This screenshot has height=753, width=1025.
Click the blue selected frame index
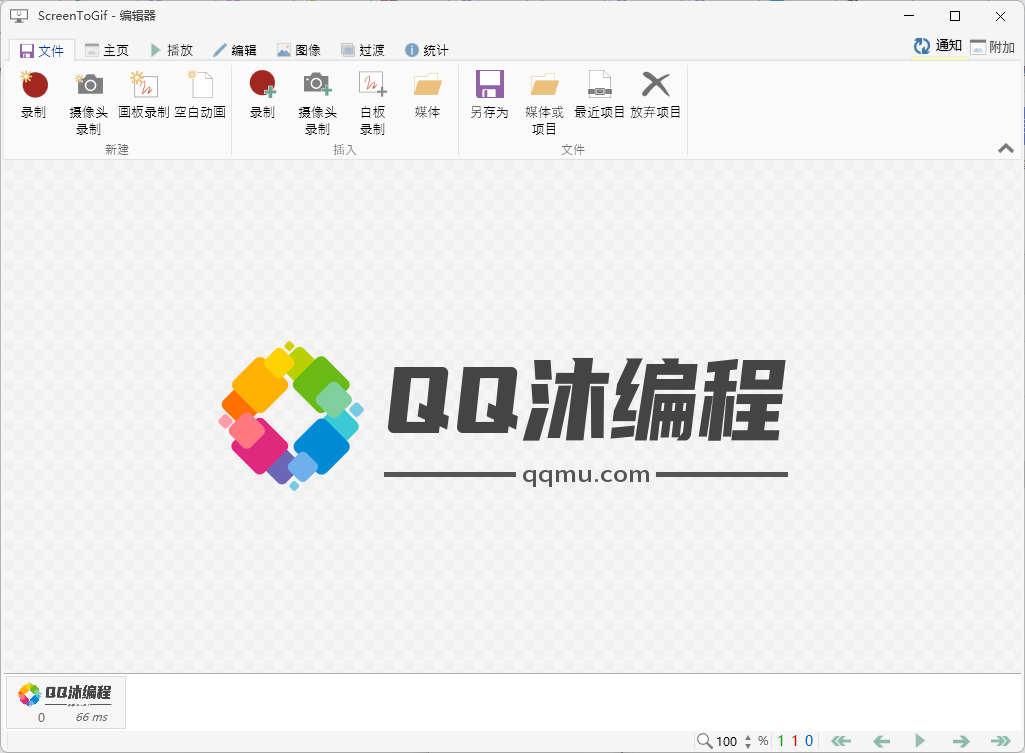[x=809, y=741]
